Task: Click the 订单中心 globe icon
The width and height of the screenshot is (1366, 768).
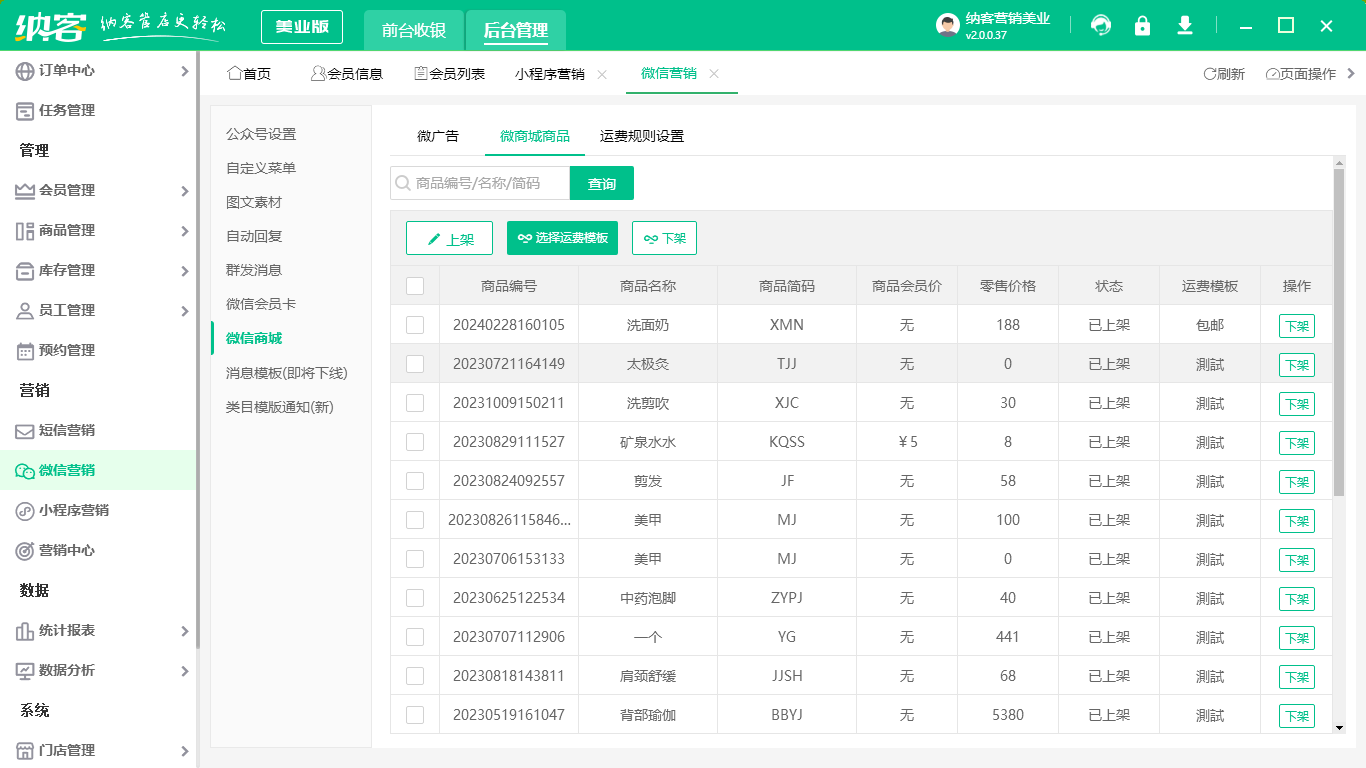Action: tap(25, 71)
